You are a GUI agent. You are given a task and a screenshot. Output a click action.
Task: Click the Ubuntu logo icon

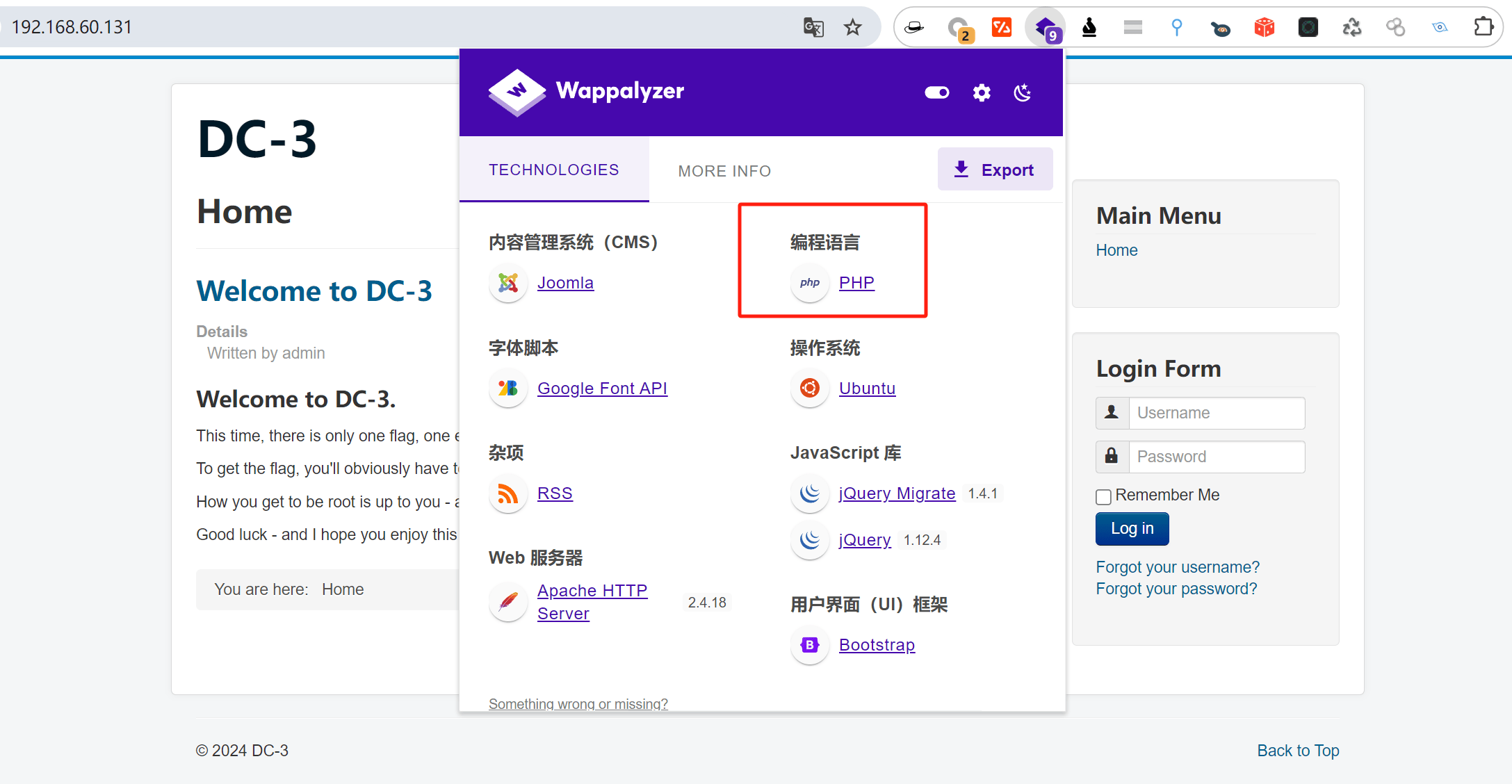click(809, 388)
